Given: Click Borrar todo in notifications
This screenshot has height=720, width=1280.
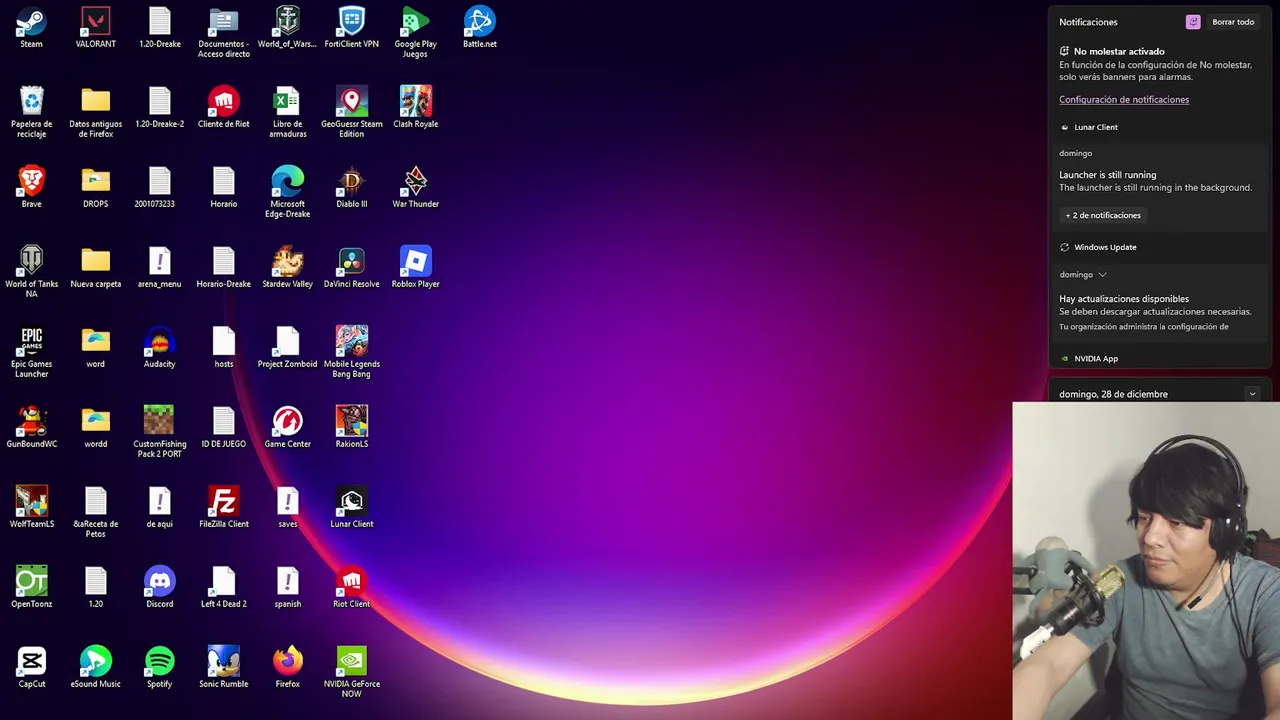Looking at the screenshot, I should tap(1233, 22).
